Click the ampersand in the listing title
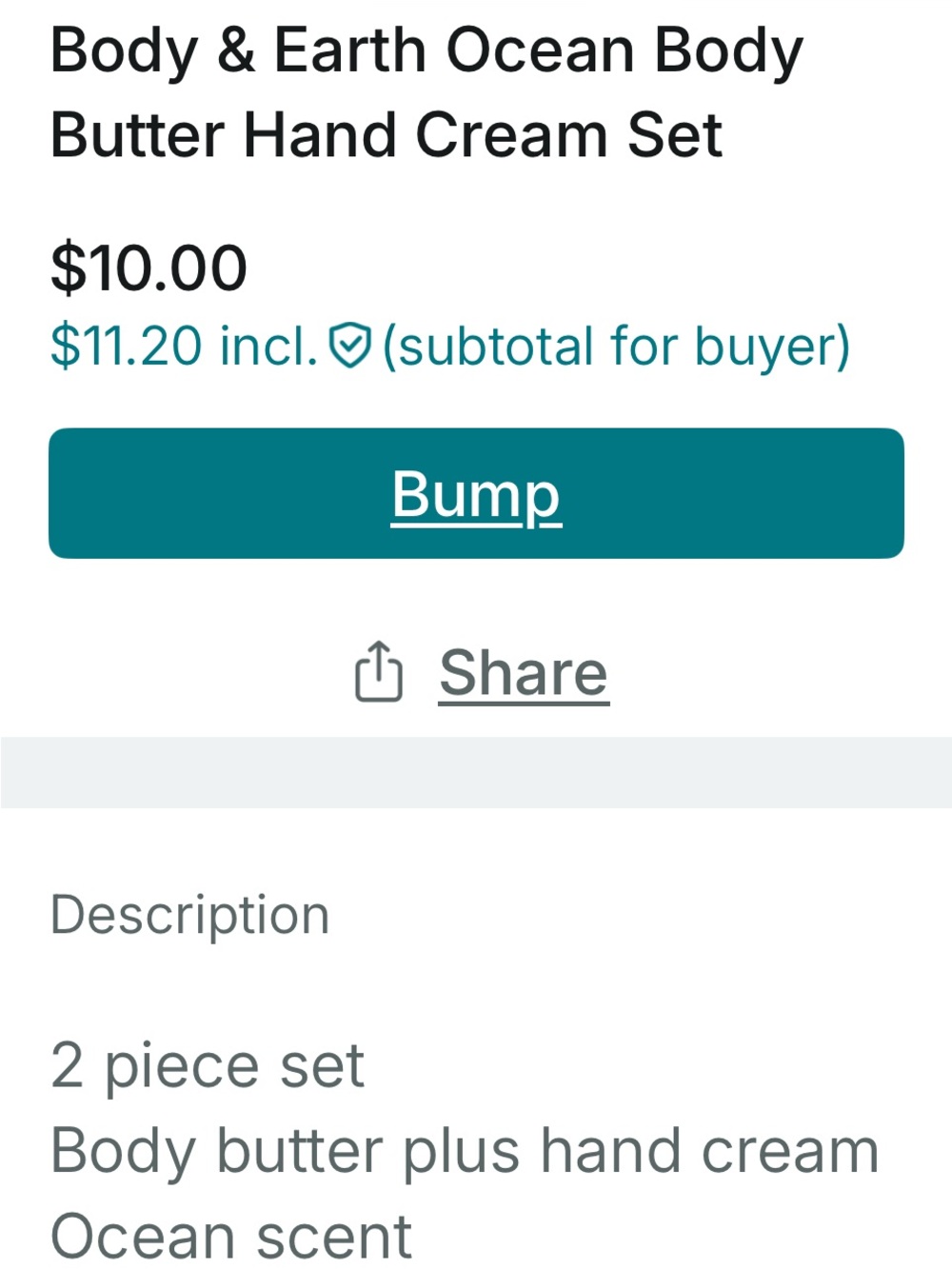The image size is (952, 1269). (235, 50)
